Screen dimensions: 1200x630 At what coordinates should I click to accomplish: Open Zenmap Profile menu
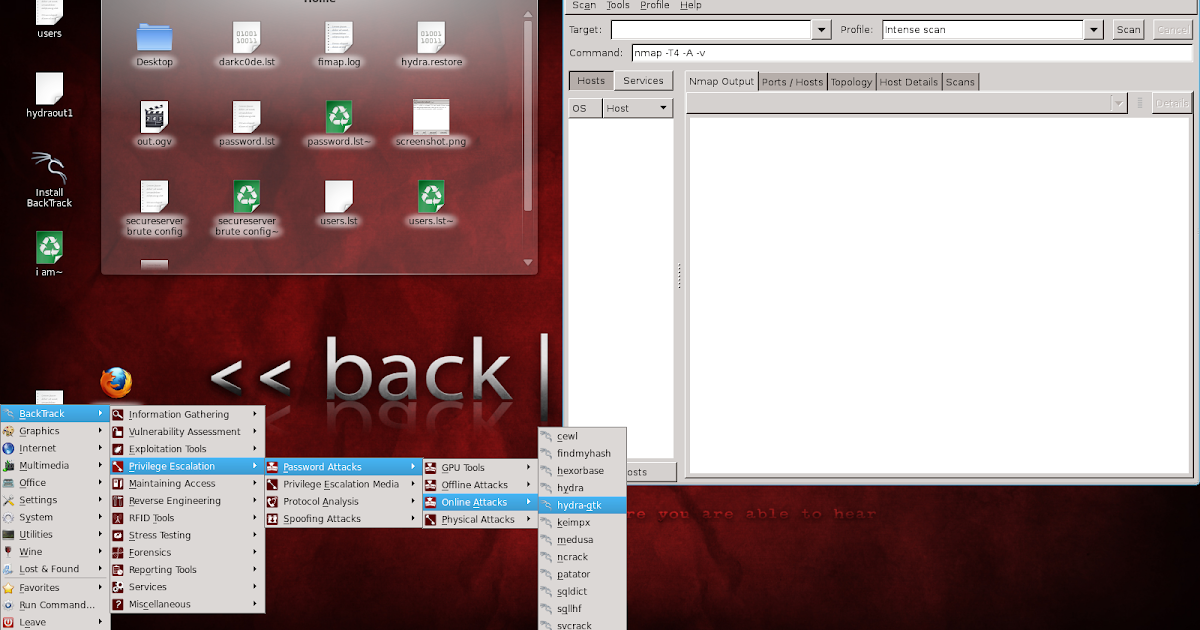pos(655,5)
